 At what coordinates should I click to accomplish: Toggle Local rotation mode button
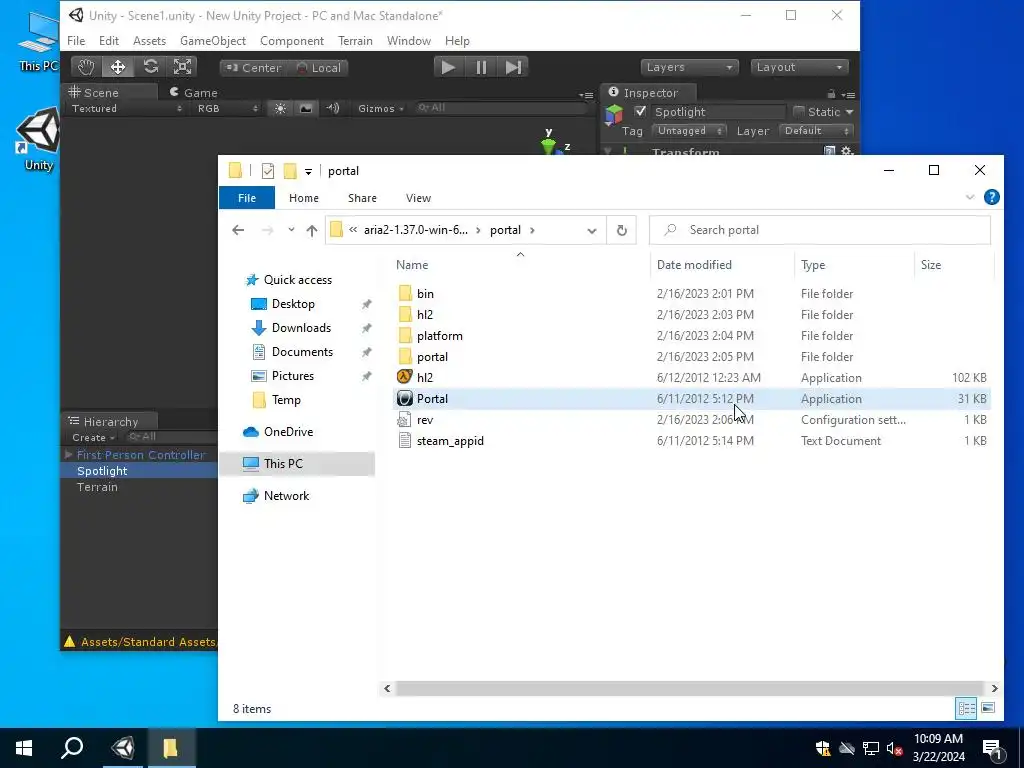[x=319, y=68]
